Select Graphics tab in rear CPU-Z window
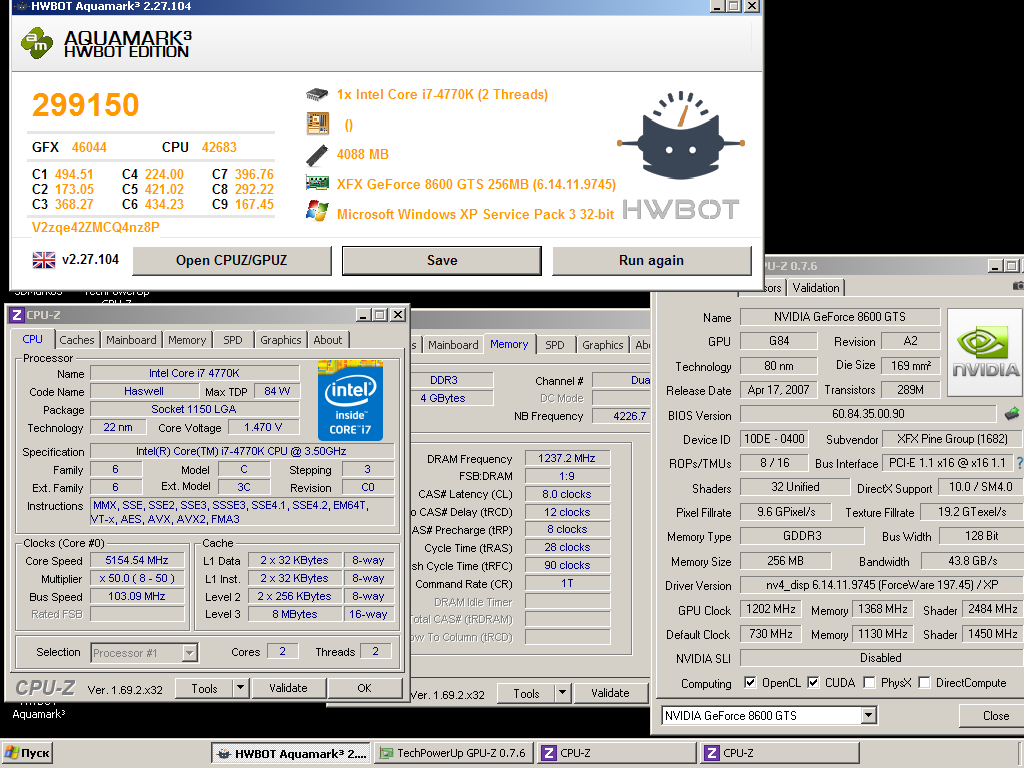The image size is (1024, 768). [x=603, y=345]
